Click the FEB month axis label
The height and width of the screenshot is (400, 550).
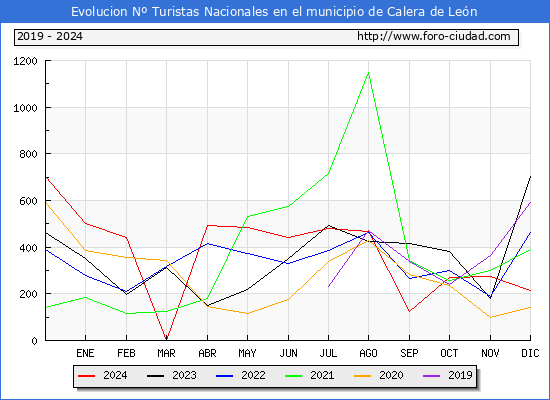[x=126, y=353]
